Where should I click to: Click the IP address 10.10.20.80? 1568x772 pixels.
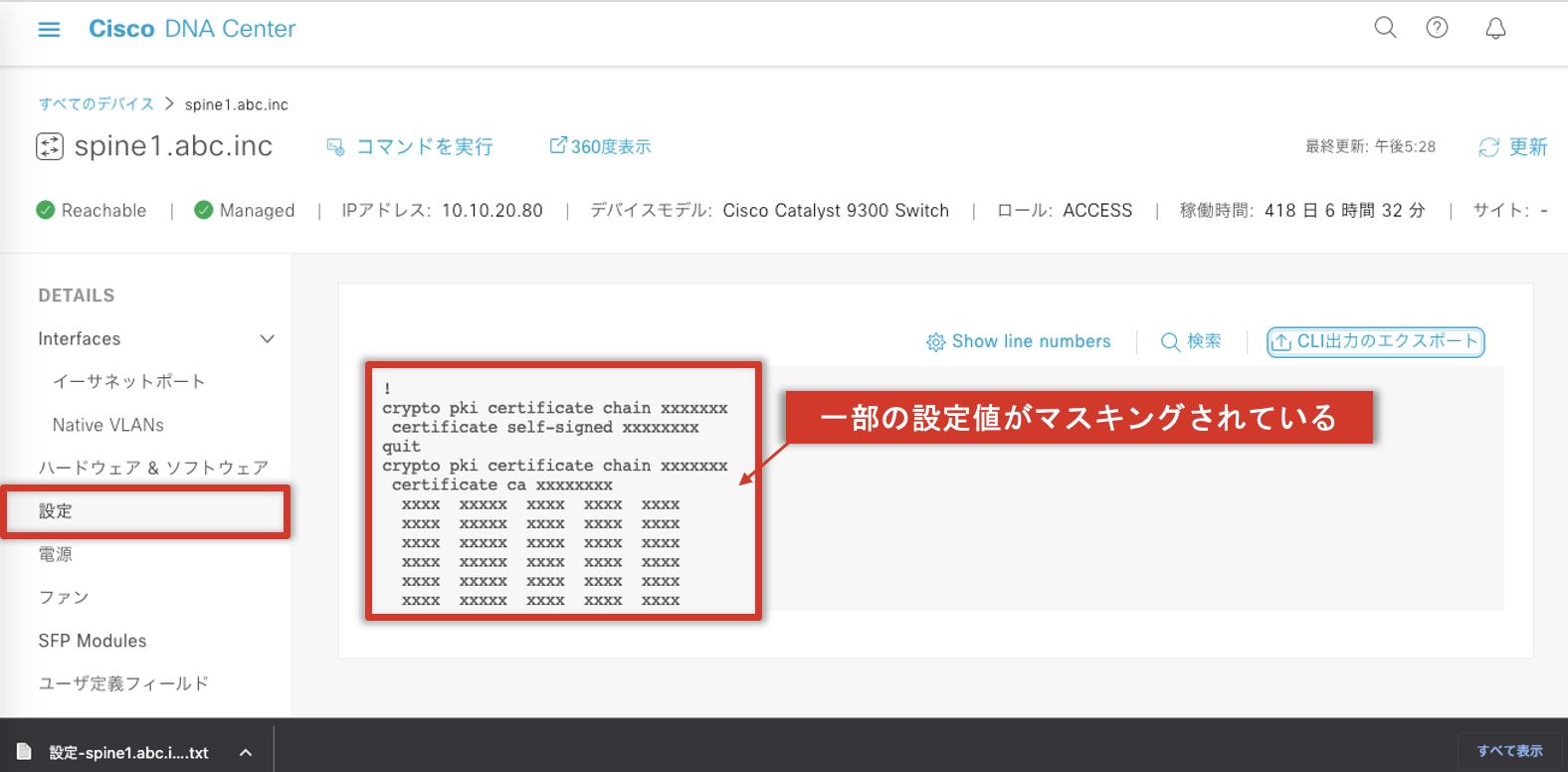coord(492,210)
